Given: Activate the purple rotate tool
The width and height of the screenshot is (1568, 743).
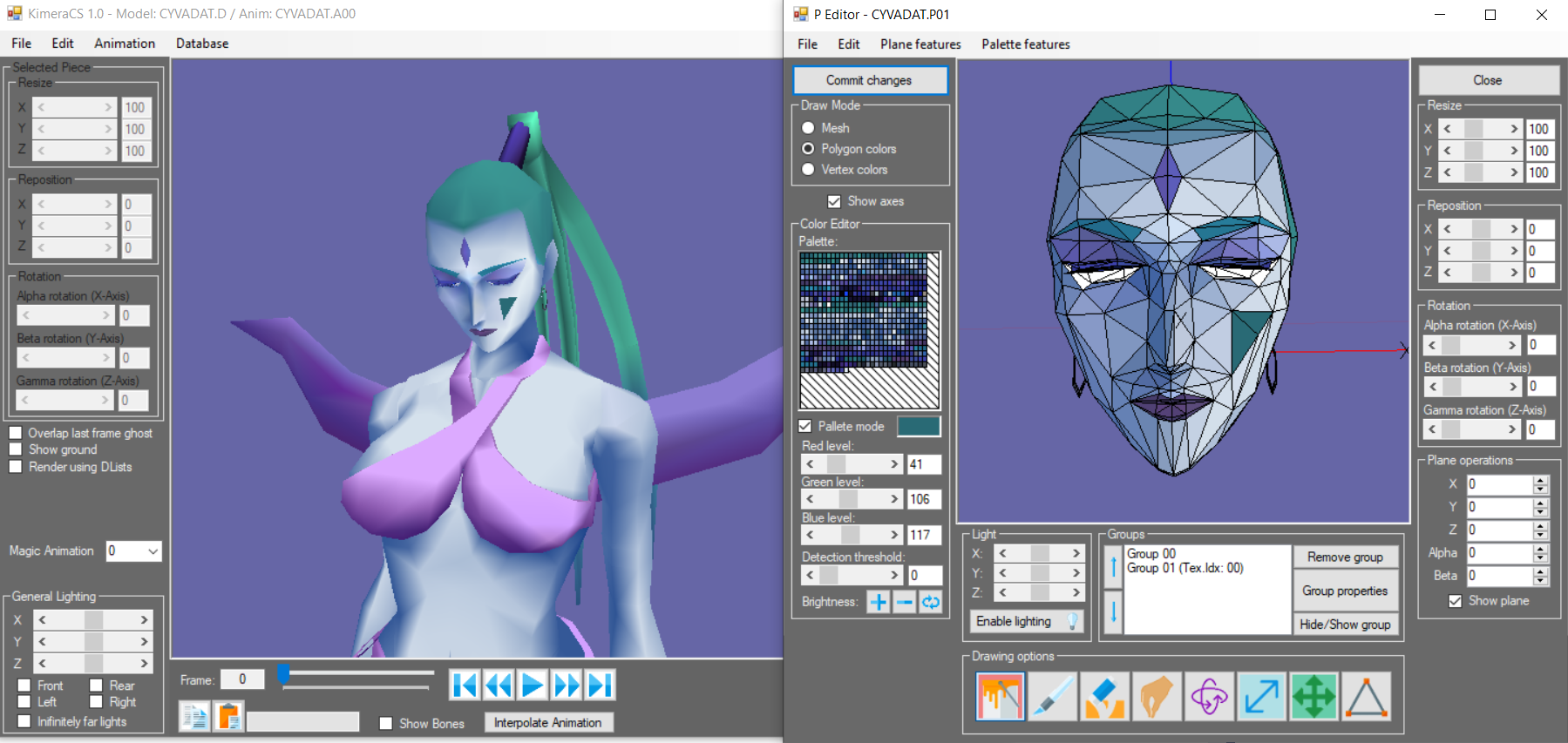Looking at the screenshot, I should (1209, 697).
